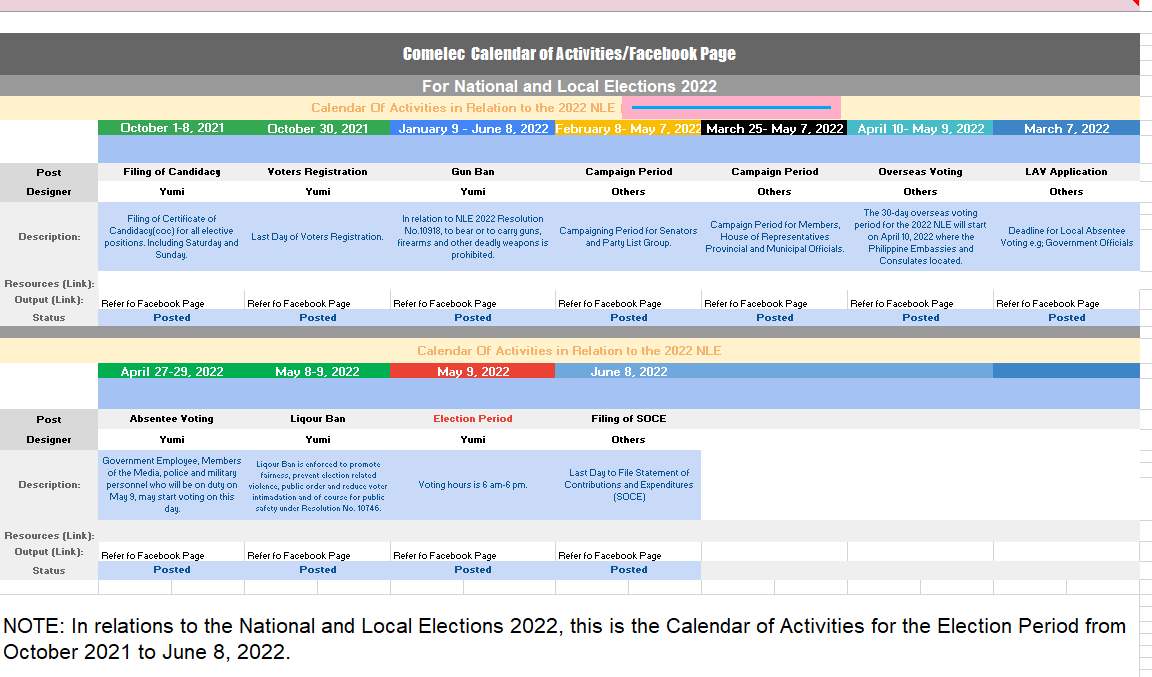The image size is (1152, 677).
Task: Select the Resources (Link): label in second calendar
Action: 49,536
